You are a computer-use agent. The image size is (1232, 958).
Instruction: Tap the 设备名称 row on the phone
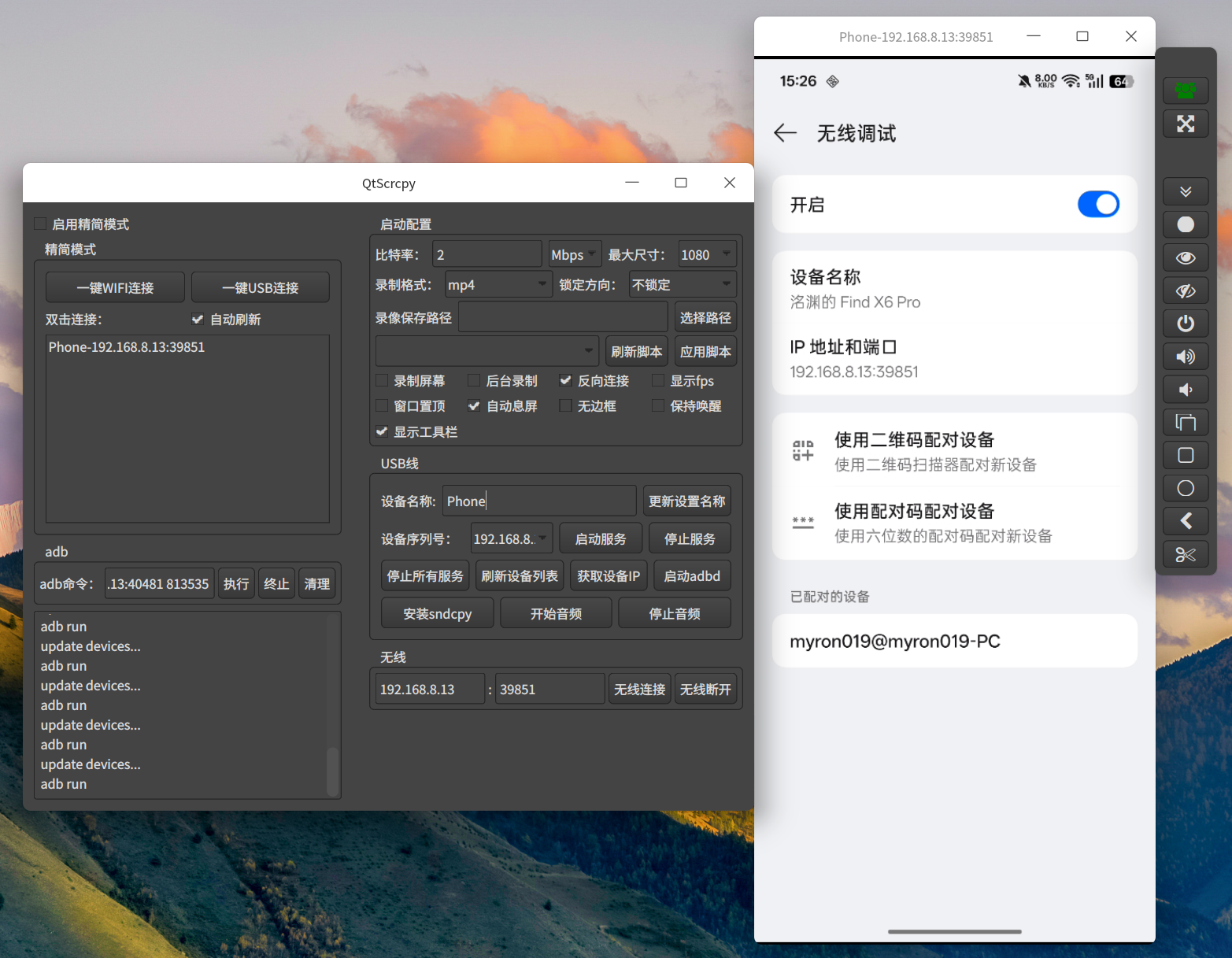pos(955,289)
